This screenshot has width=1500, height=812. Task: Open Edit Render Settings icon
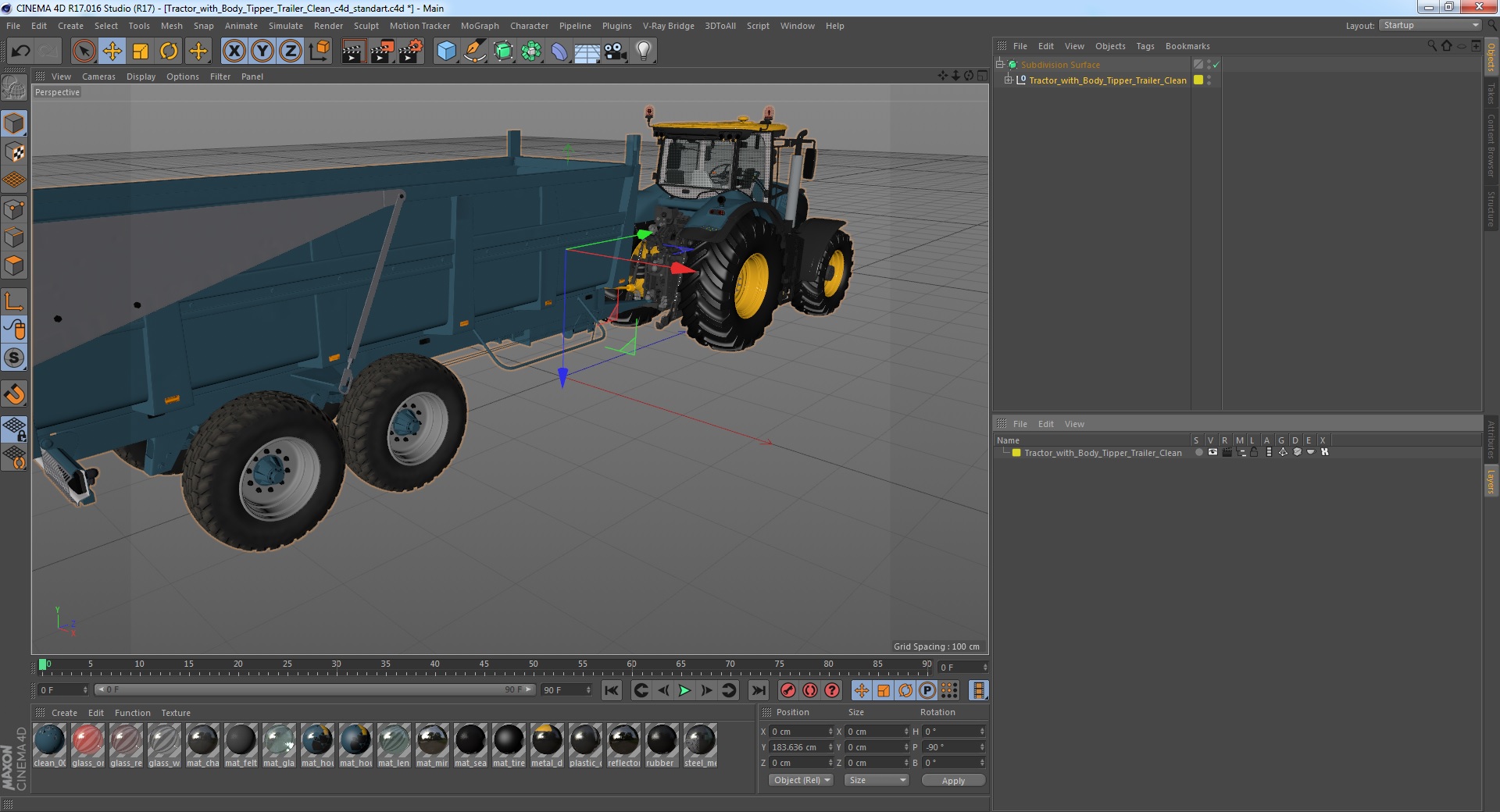click(410, 52)
